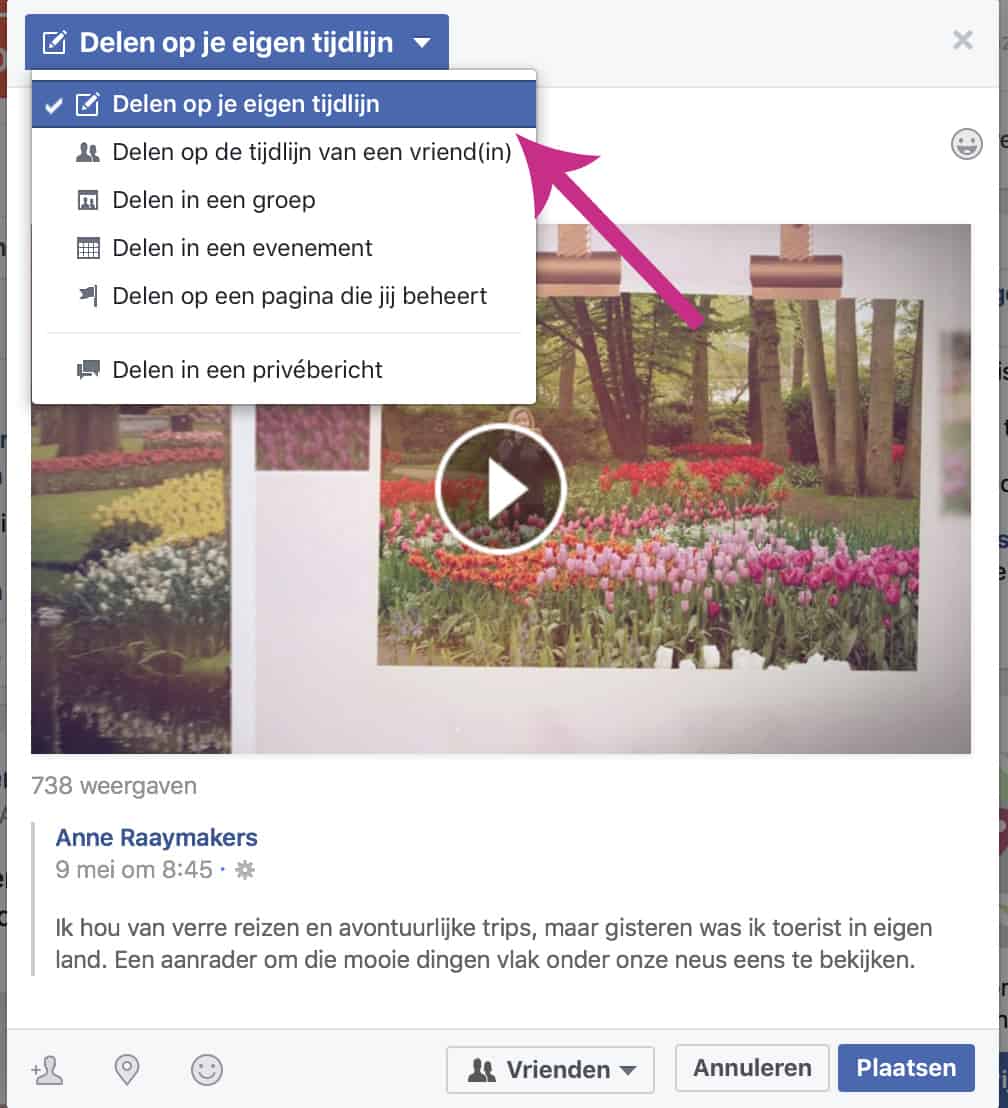Image resolution: width=1008 pixels, height=1108 pixels.
Task: Play the tulip garden video
Action: tap(500, 488)
